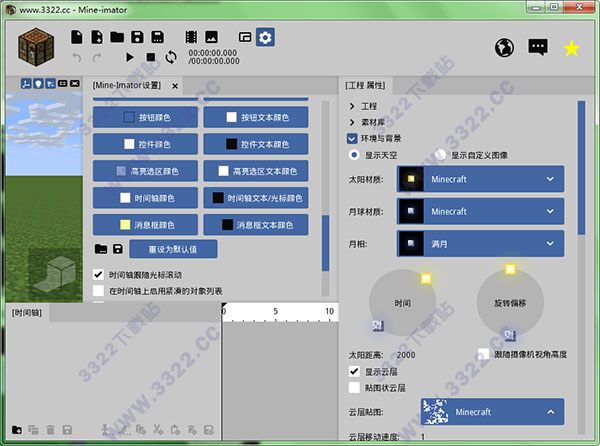Click the crafting table logo icon
The width and height of the screenshot is (600, 446).
36,47
